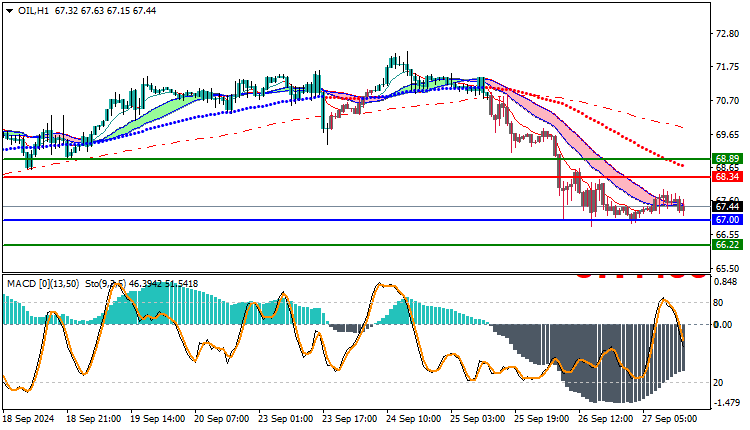Click the 20 Sep 07:00 time label
The height and width of the screenshot is (430, 750).
pos(222,419)
